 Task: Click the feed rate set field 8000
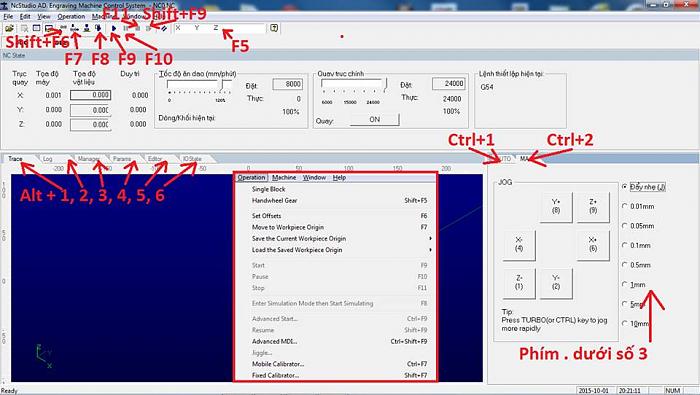tap(288, 84)
